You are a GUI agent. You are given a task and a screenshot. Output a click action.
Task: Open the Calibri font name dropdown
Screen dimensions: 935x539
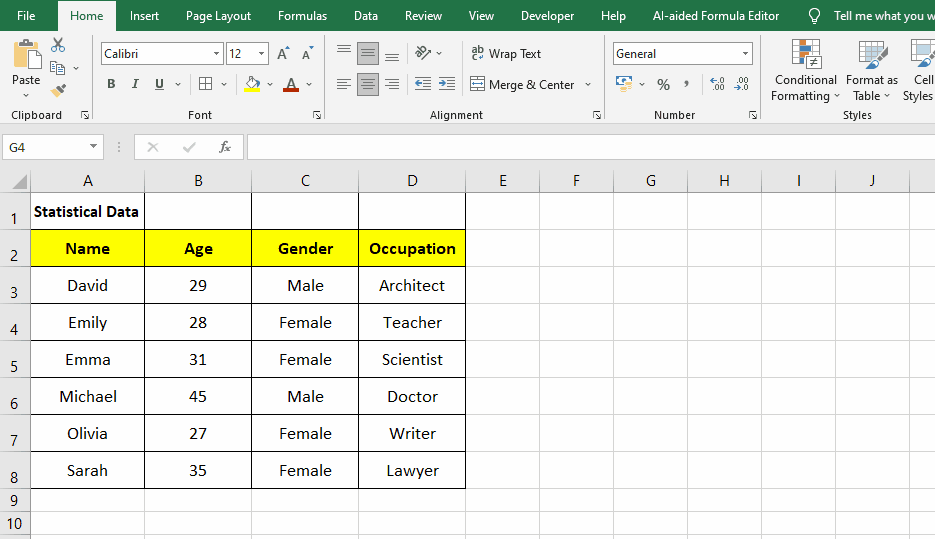[216, 54]
